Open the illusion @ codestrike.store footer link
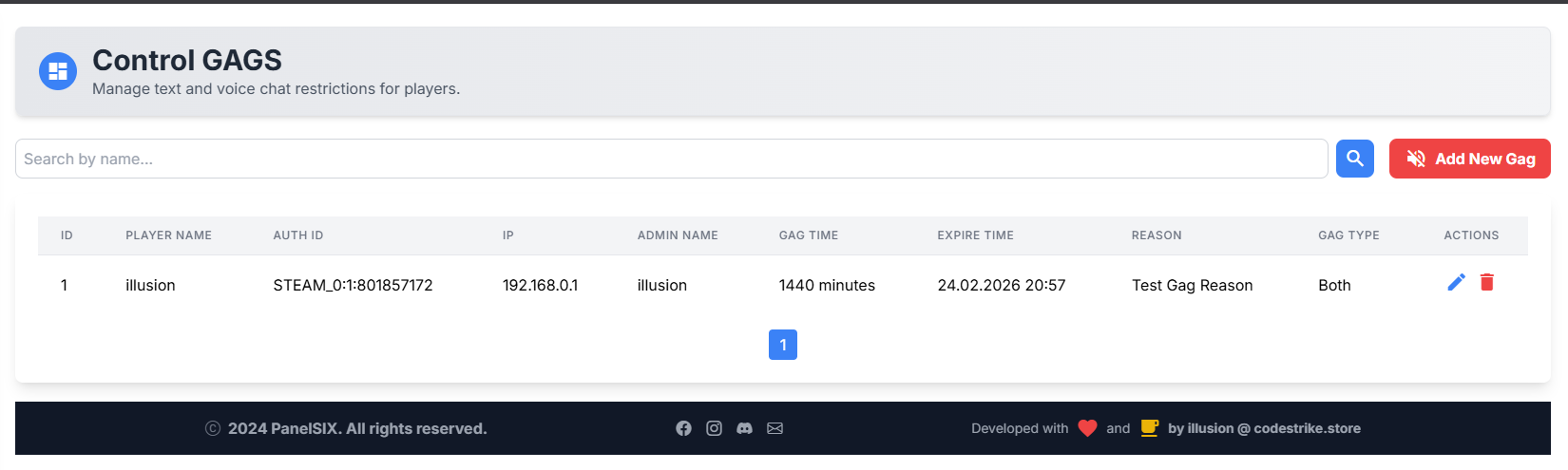The image size is (1568, 470). click(x=1264, y=428)
